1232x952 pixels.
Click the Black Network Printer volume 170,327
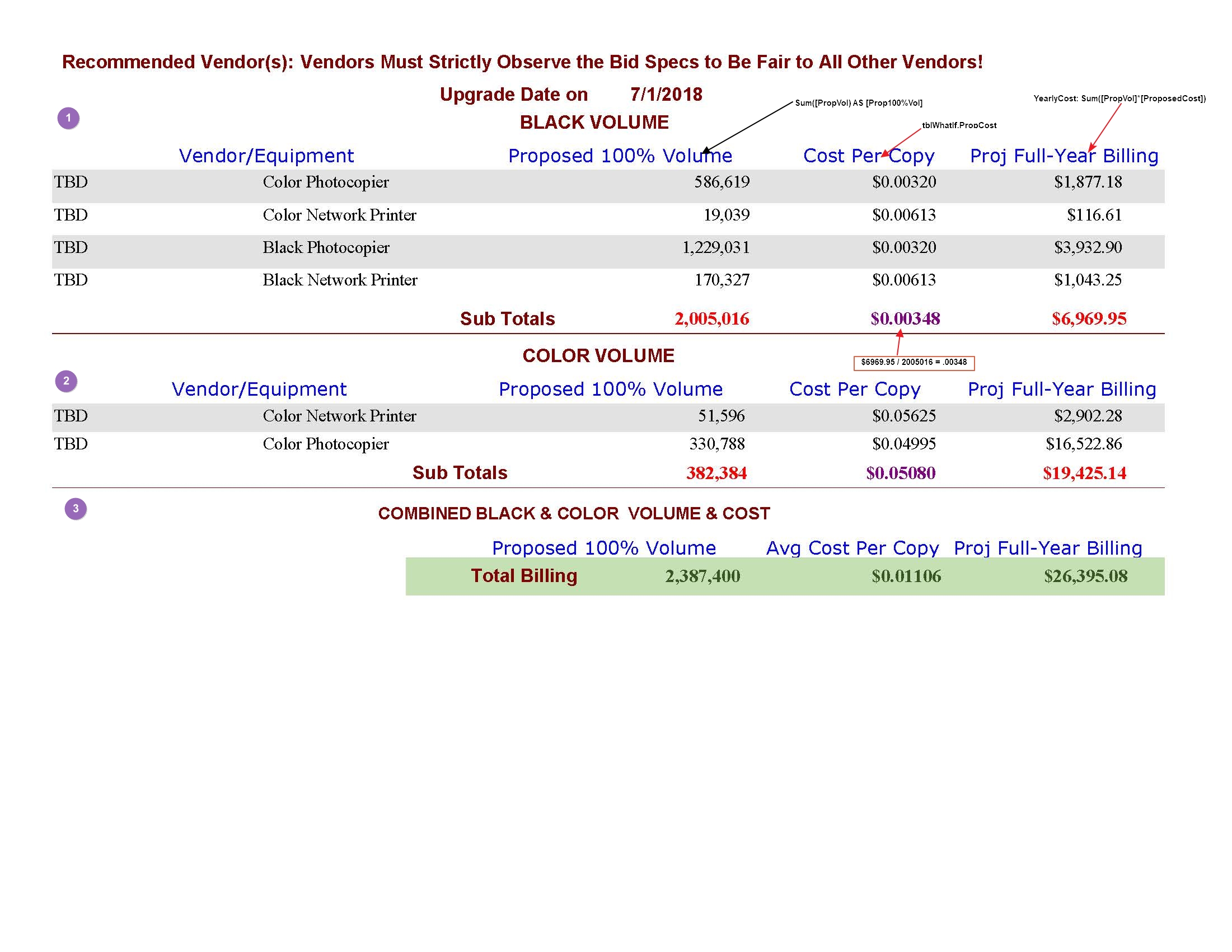[722, 280]
